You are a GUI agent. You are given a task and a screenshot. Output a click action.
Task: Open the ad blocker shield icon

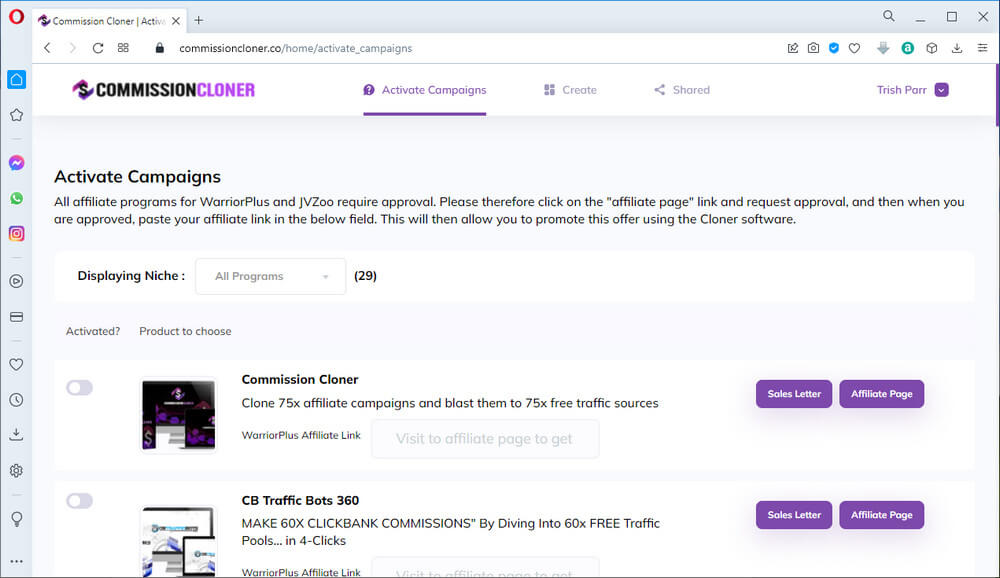tap(834, 48)
